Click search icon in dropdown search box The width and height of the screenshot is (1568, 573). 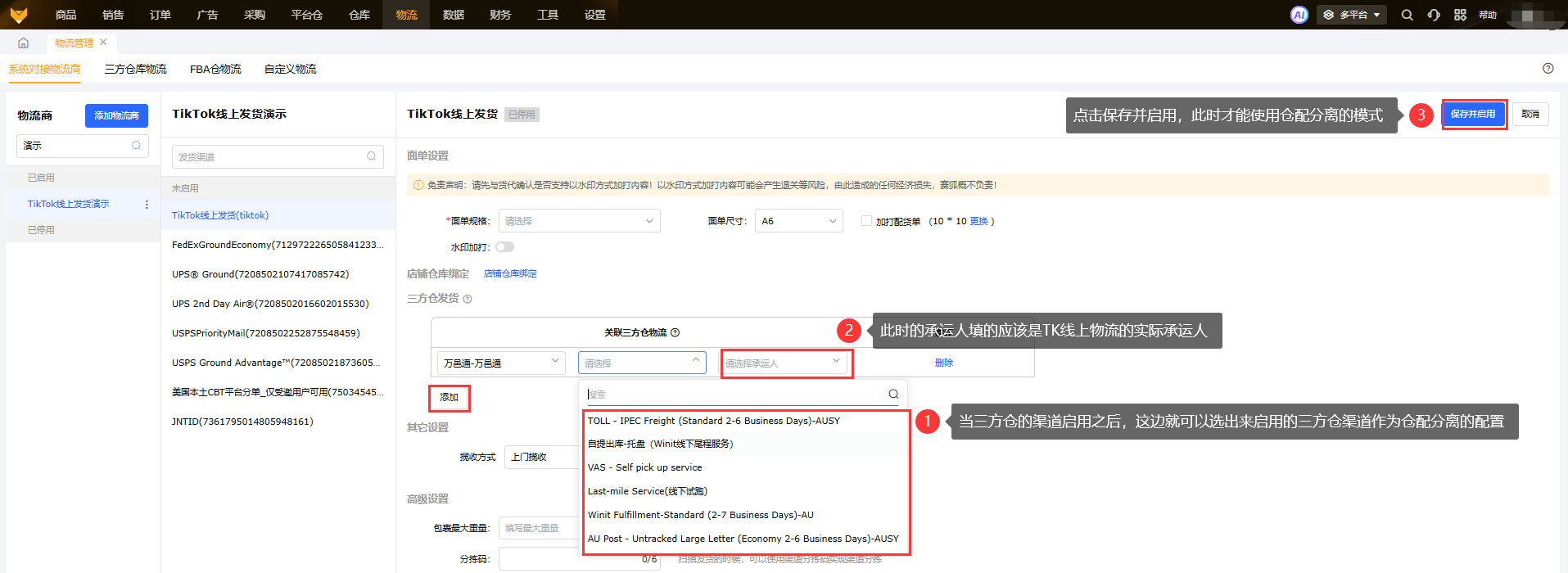(893, 394)
